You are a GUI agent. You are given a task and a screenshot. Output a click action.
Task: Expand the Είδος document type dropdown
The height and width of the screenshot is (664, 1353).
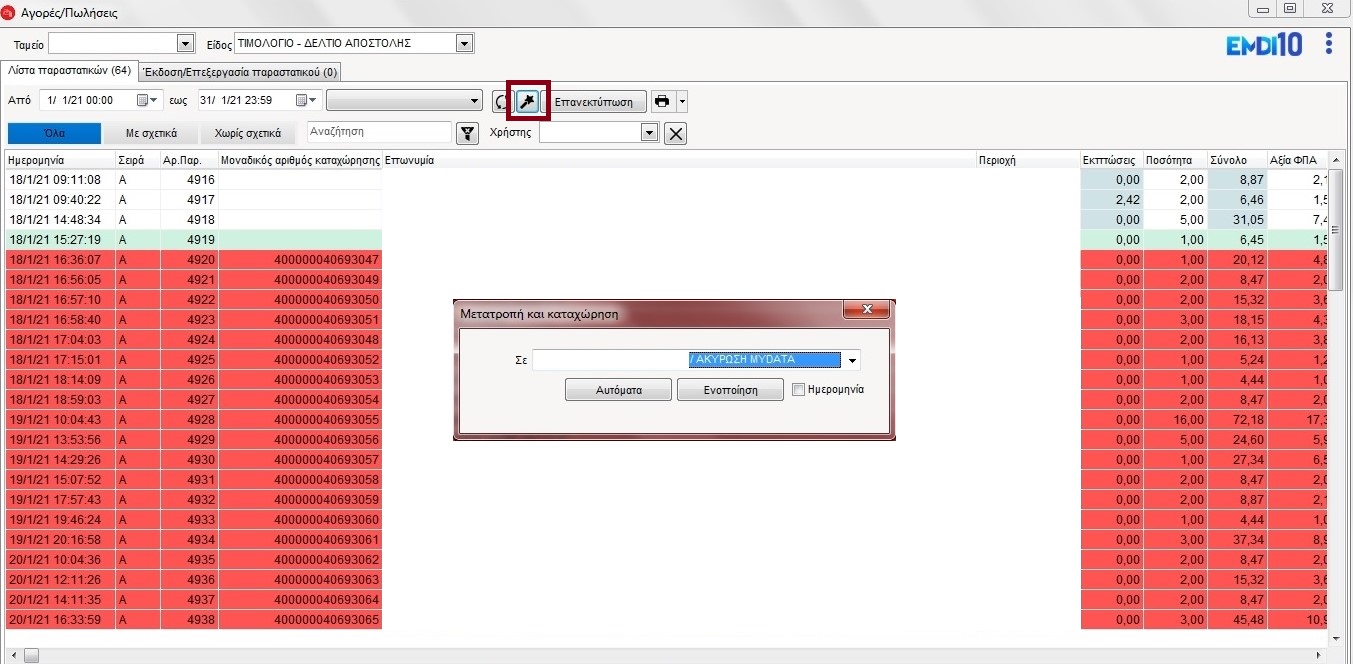click(463, 43)
